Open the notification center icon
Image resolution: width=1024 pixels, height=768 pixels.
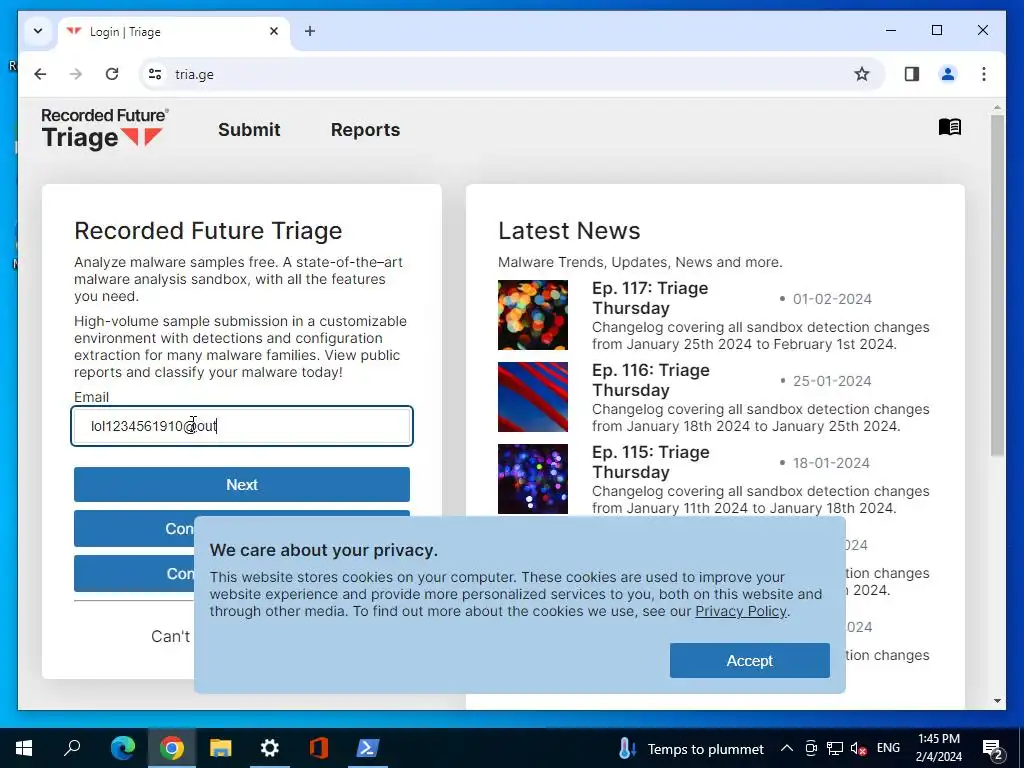993,749
